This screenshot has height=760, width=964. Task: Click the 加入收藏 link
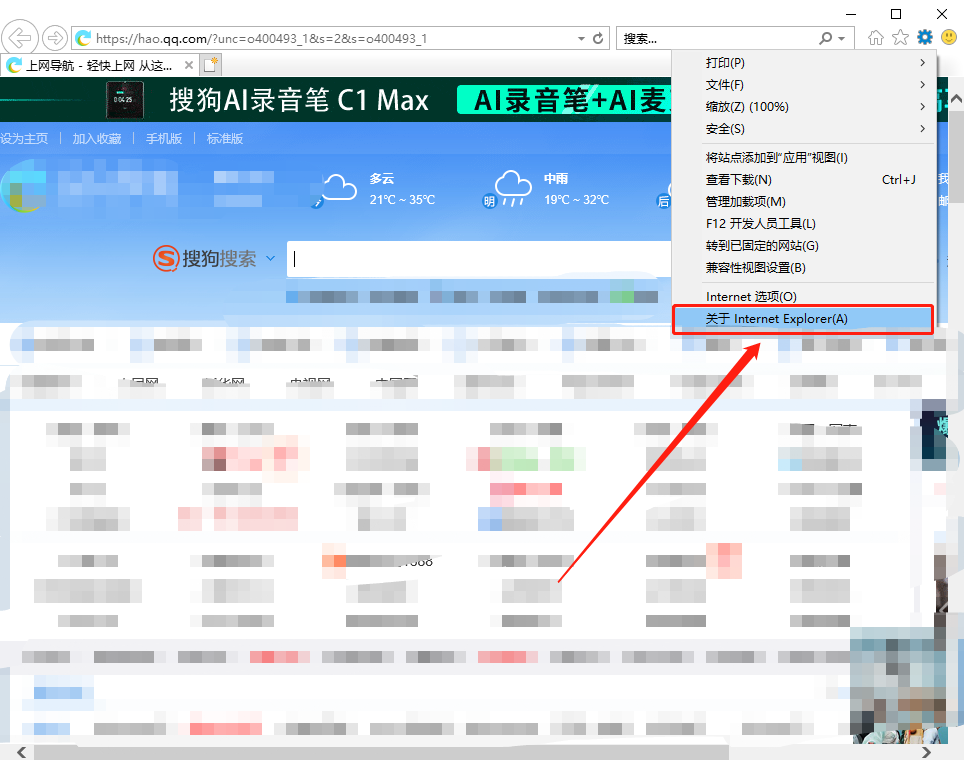pyautogui.click(x=97, y=139)
